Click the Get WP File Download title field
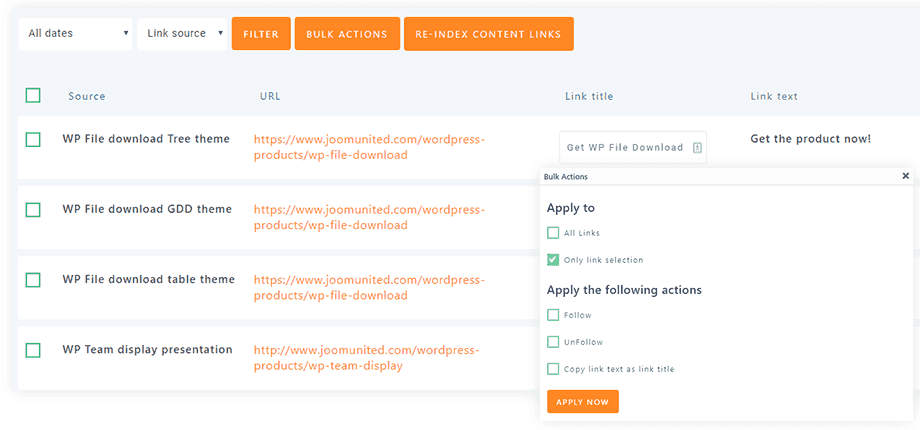This screenshot has height=430, width=920. [x=633, y=147]
